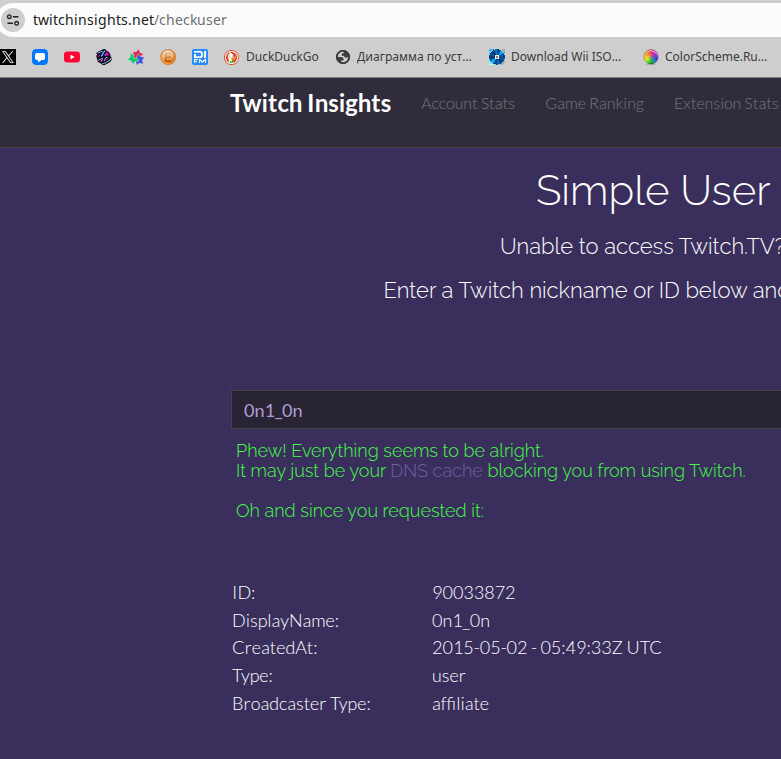The height and width of the screenshot is (759, 781).
Task: Click the 'Oh and since you requested it:' text
Action: 360,511
